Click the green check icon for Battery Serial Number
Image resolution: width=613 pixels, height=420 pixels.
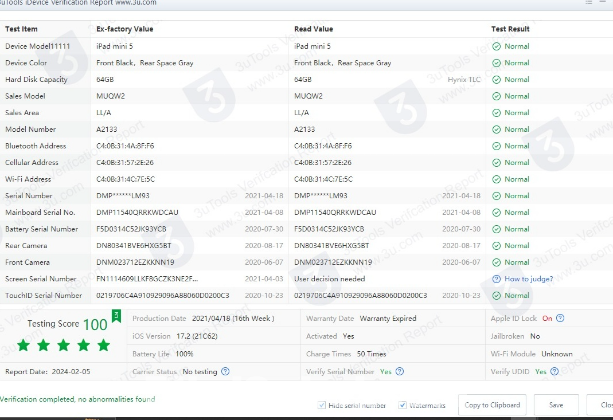pyautogui.click(x=496, y=229)
